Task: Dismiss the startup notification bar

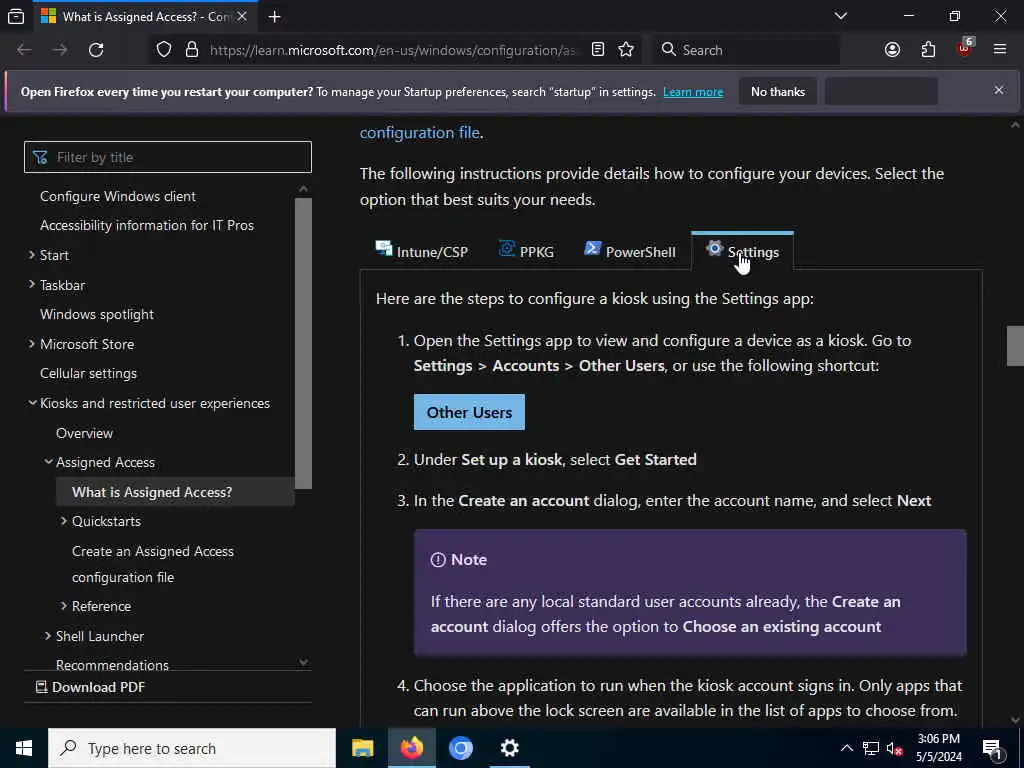Action: click(999, 90)
